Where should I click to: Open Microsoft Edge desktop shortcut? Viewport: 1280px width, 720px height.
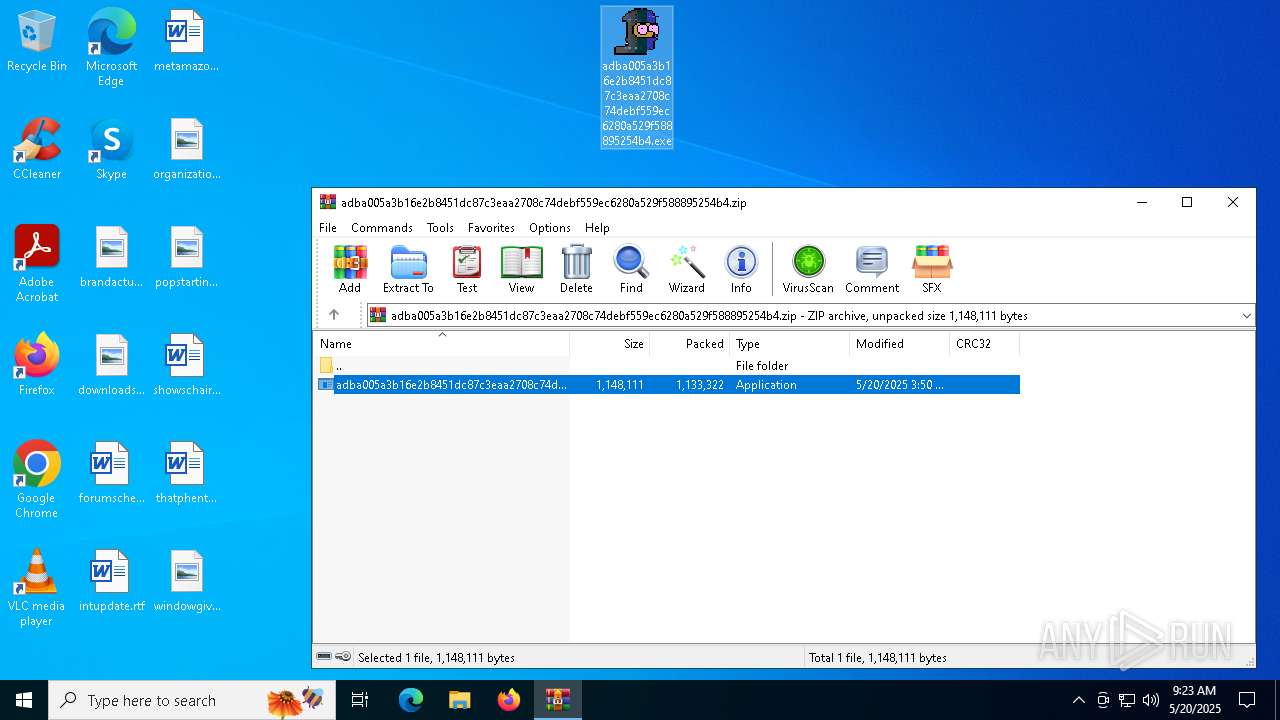111,48
